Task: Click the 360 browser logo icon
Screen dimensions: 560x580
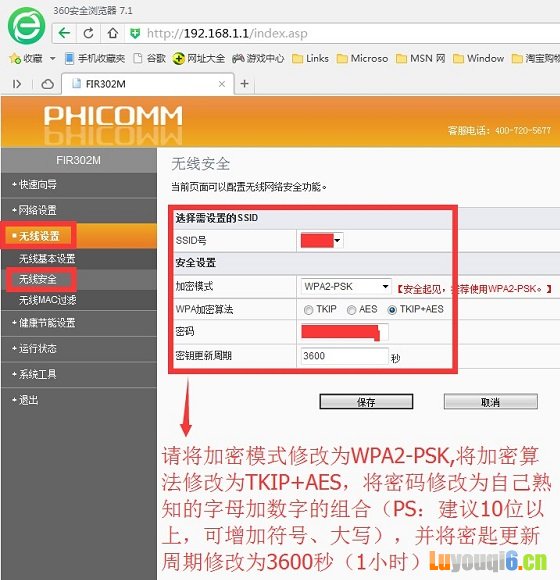Action: pyautogui.click(x=26, y=26)
